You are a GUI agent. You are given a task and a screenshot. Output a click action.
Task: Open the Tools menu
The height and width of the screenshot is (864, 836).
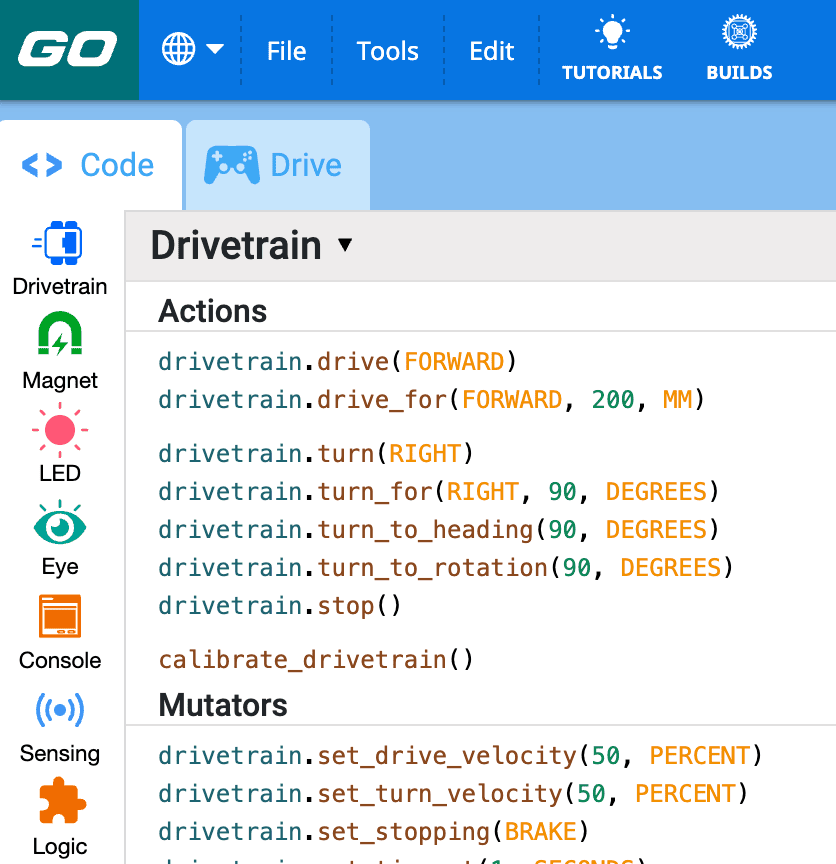point(387,50)
